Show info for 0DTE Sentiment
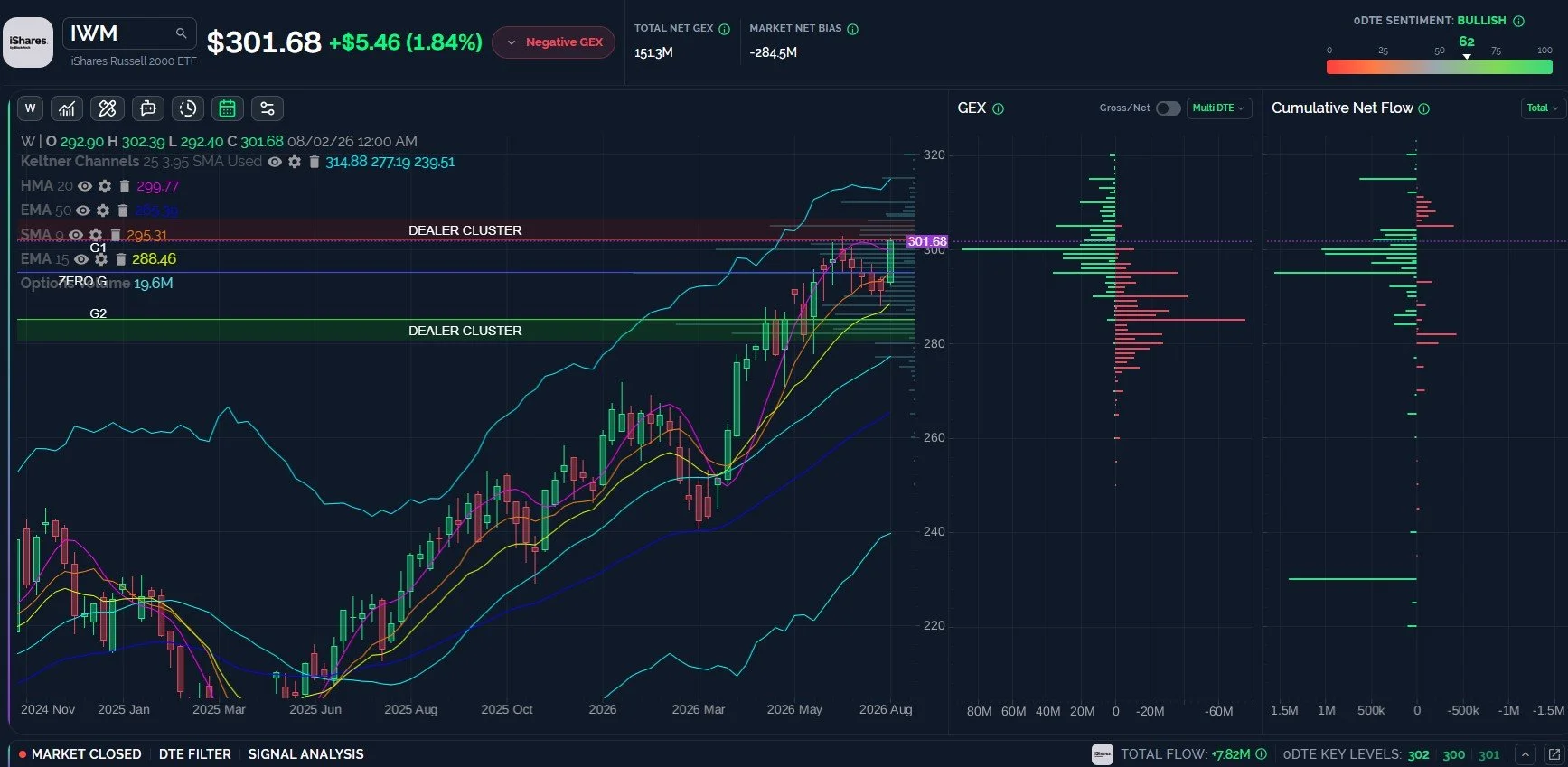This screenshot has height=767, width=1568. pos(1518,21)
